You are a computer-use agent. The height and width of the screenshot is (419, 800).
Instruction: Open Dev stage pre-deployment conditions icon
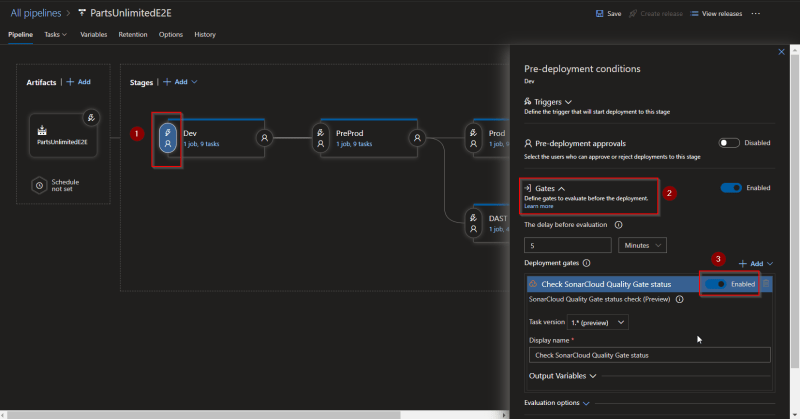168,138
